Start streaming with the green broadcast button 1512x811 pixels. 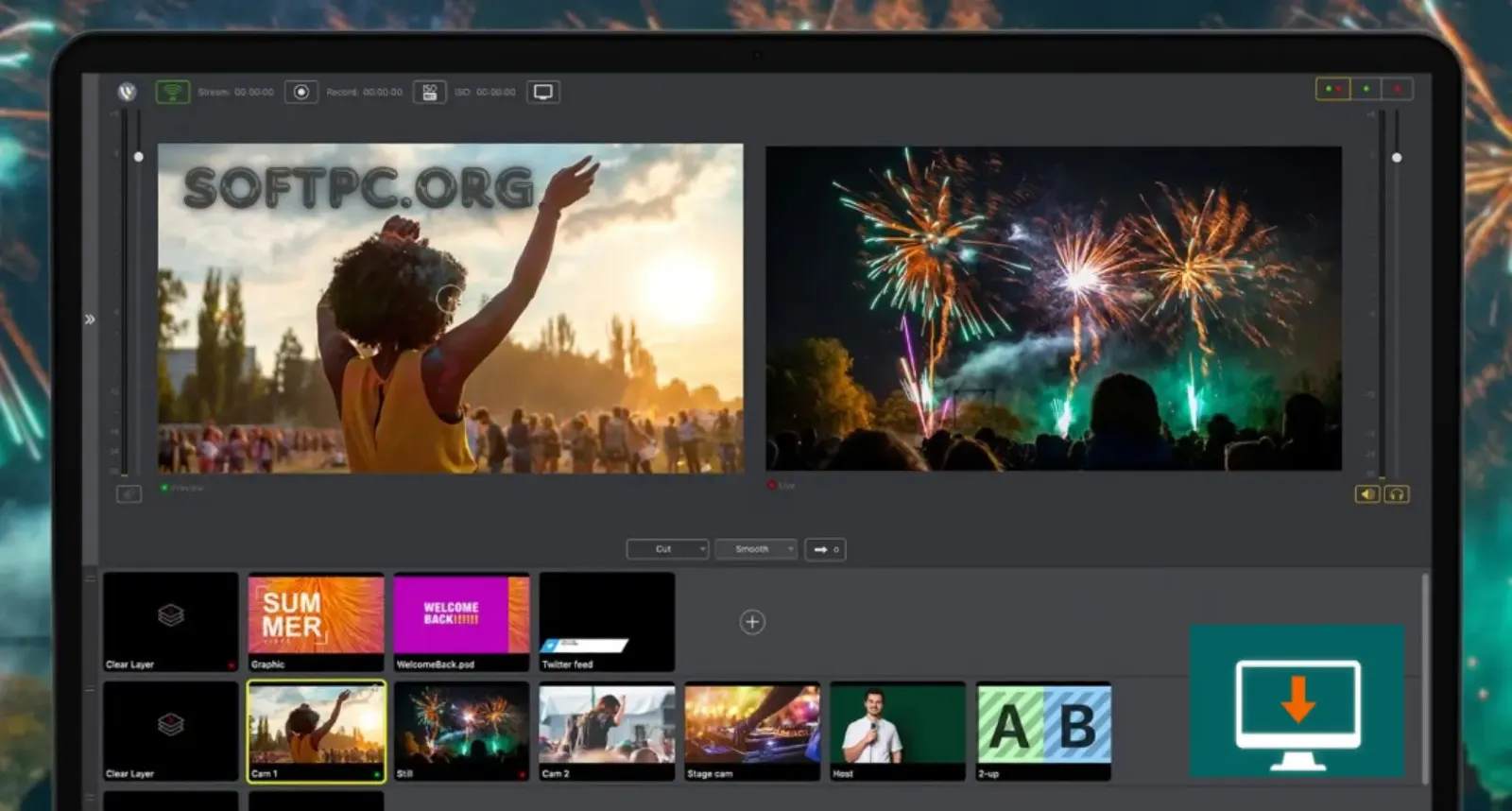pyautogui.click(x=172, y=92)
